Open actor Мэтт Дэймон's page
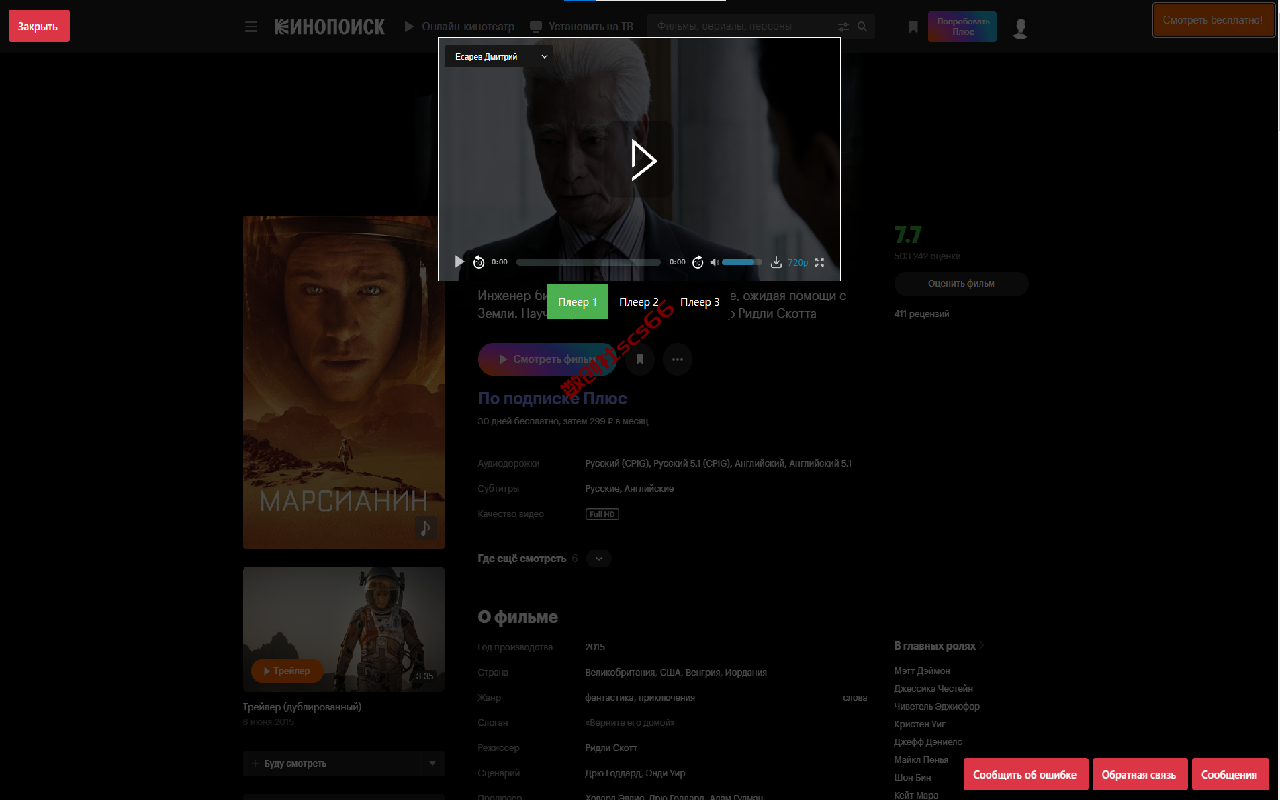Screen dimensions: 1280x800 [x=922, y=671]
